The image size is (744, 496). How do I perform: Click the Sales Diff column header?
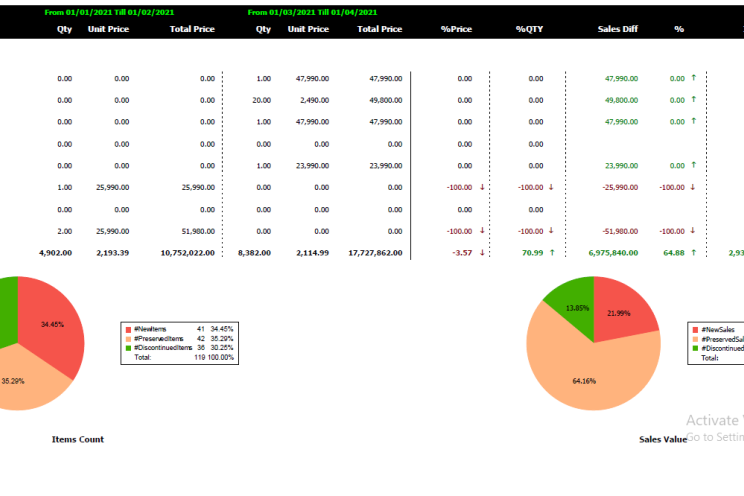pyautogui.click(x=618, y=29)
